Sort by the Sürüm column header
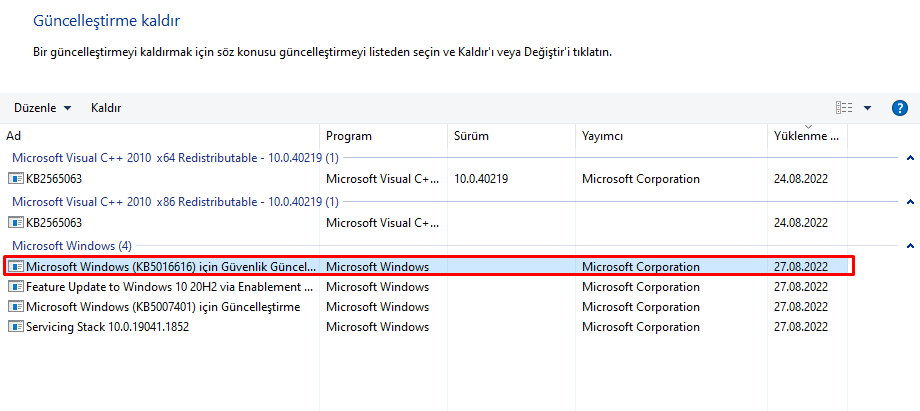 512,136
